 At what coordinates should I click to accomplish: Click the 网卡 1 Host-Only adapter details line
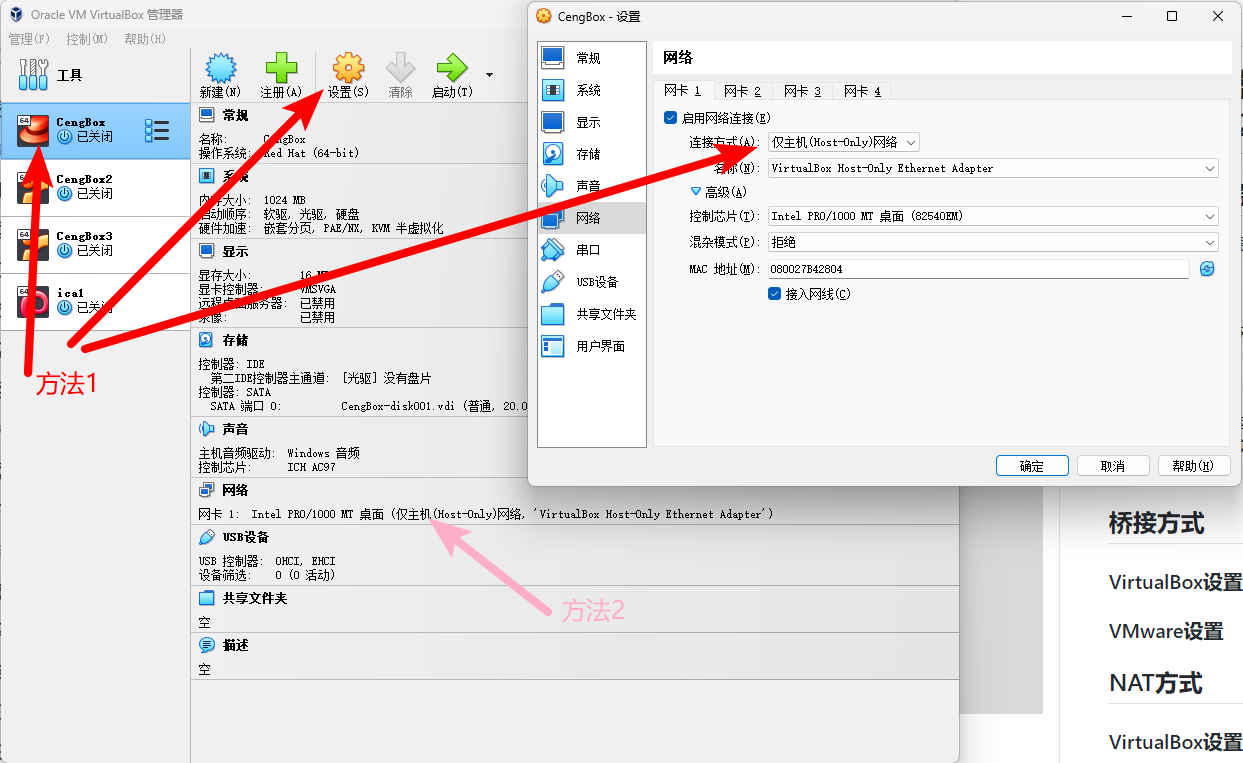click(486, 514)
